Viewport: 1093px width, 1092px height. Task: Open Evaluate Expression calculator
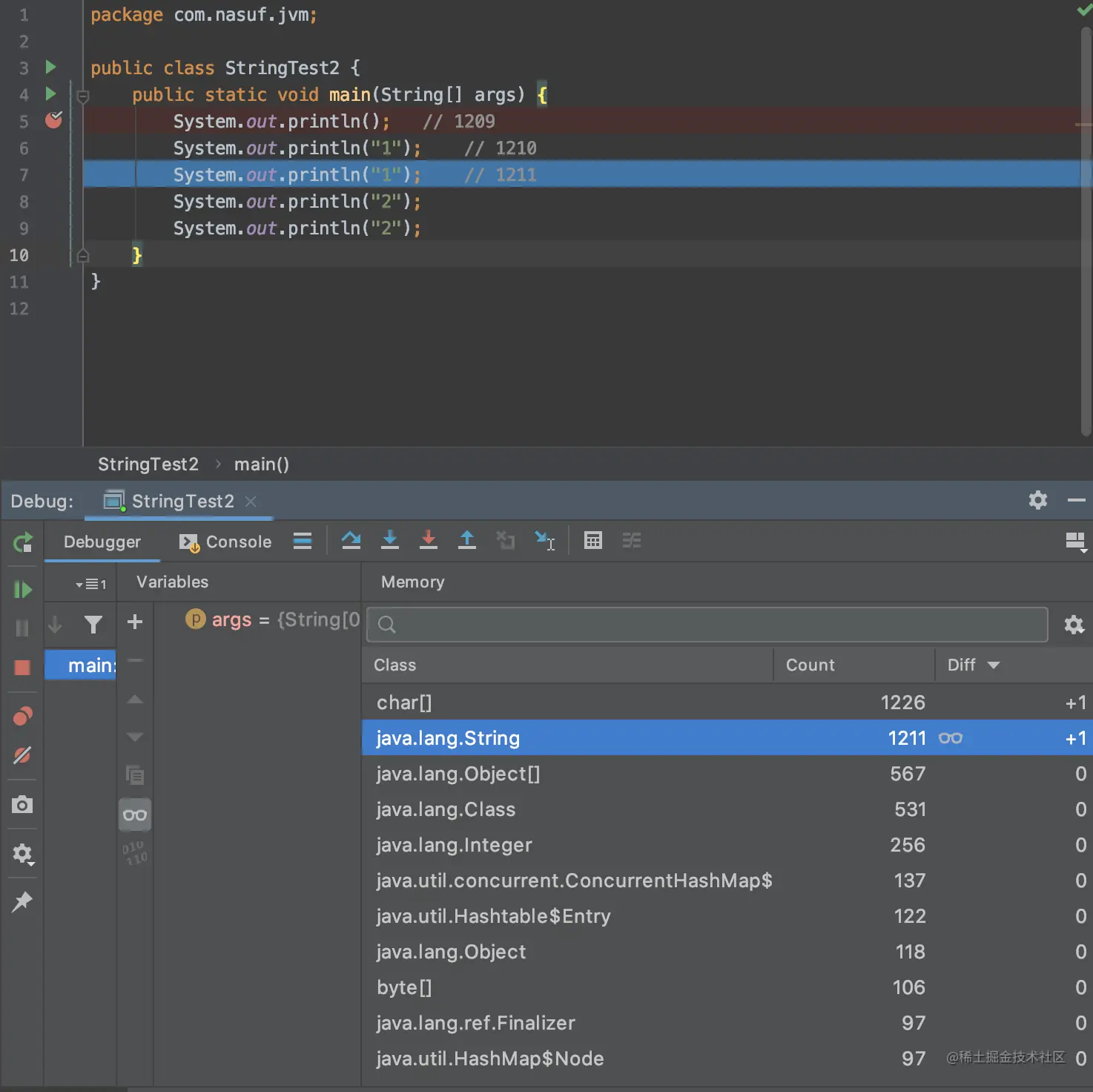(x=593, y=541)
